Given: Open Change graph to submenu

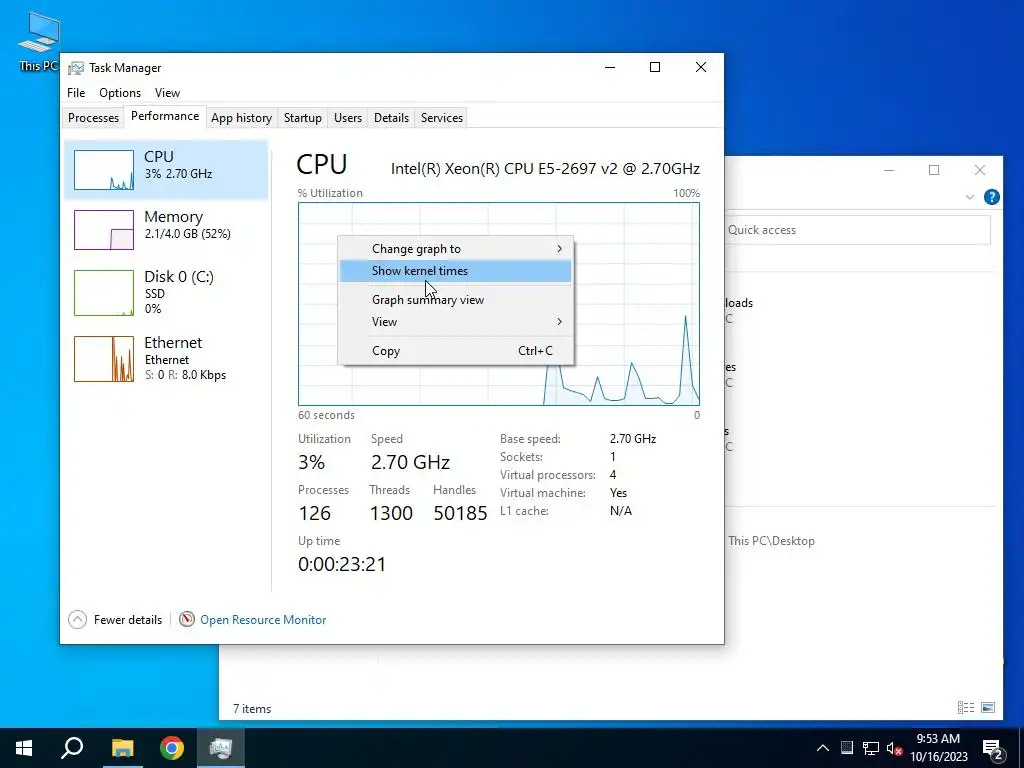Looking at the screenshot, I should [x=455, y=249].
